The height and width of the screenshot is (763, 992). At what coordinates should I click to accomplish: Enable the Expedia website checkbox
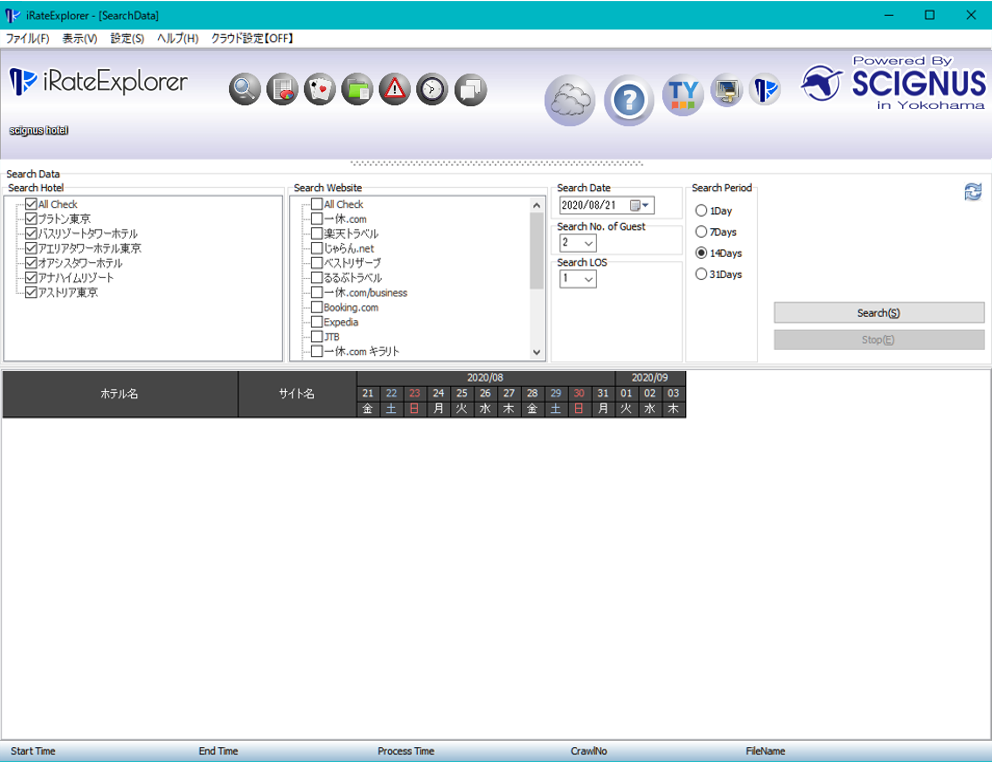pyautogui.click(x=317, y=323)
